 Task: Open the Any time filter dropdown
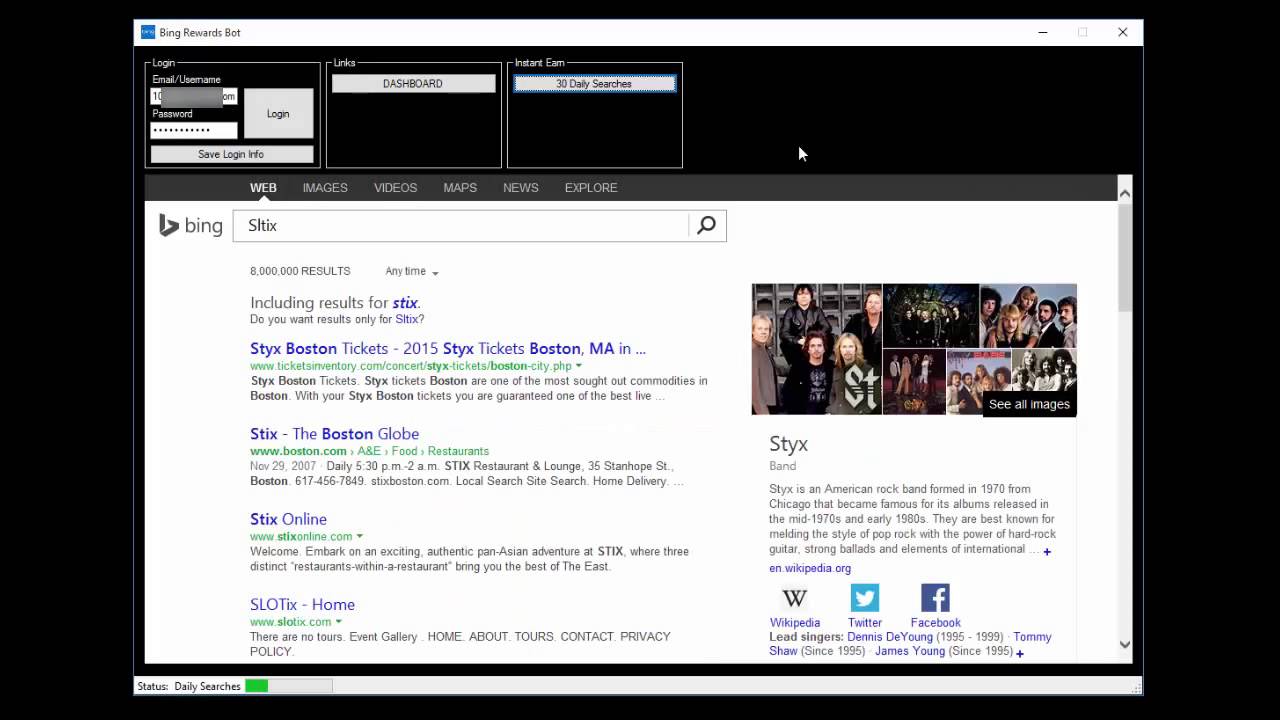coord(411,271)
